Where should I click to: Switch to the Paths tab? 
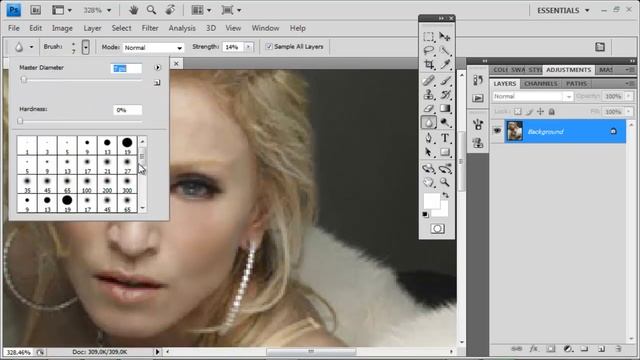[x=576, y=83]
